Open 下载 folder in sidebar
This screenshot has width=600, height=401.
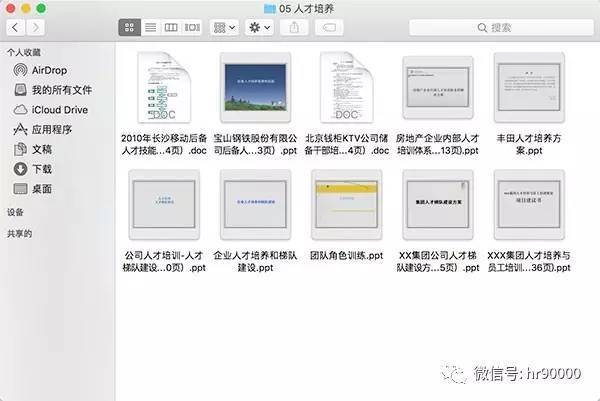pyautogui.click(x=43, y=168)
